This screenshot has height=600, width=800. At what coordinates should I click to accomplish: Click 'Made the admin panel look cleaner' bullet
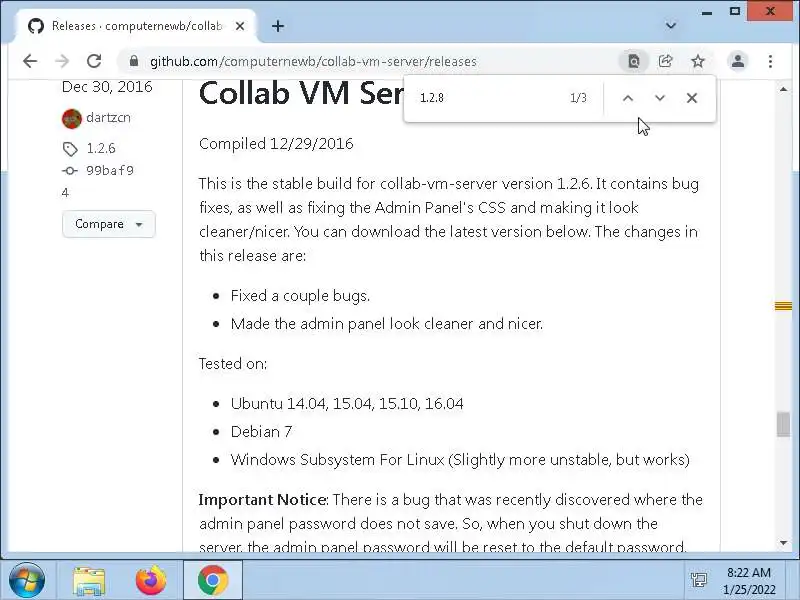tap(387, 324)
